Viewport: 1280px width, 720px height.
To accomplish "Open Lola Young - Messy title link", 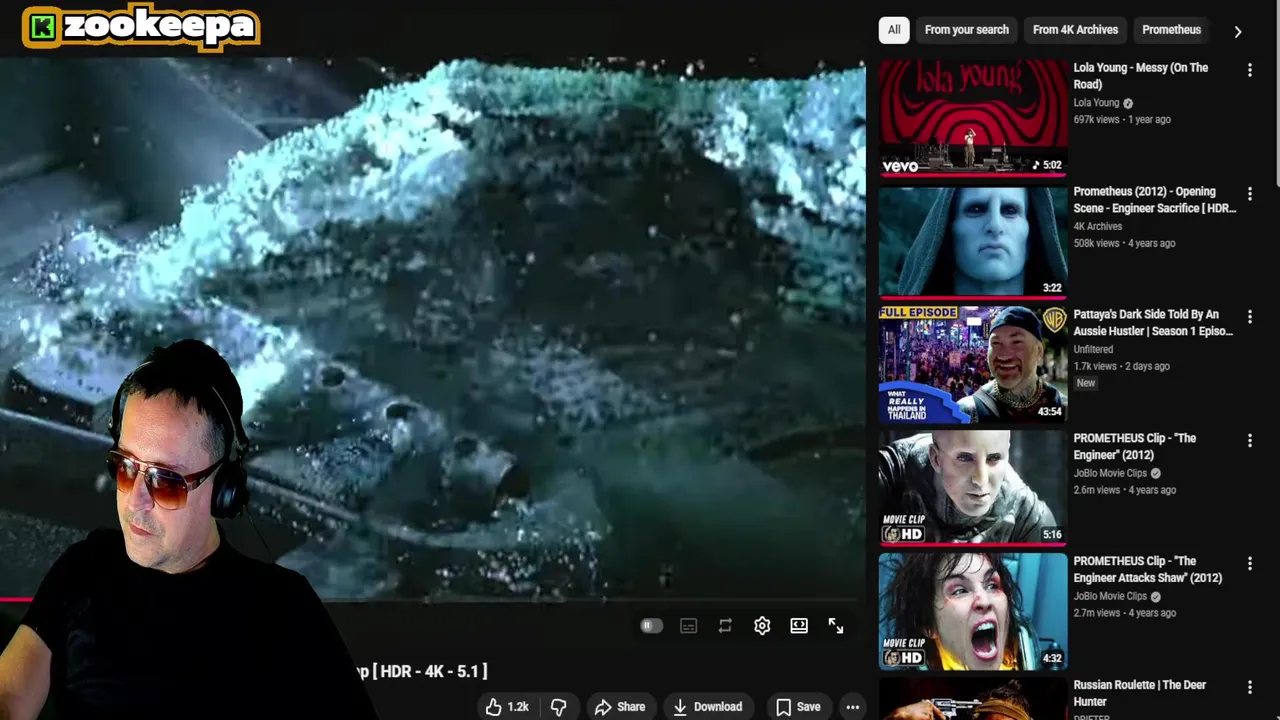I will click(x=1141, y=76).
